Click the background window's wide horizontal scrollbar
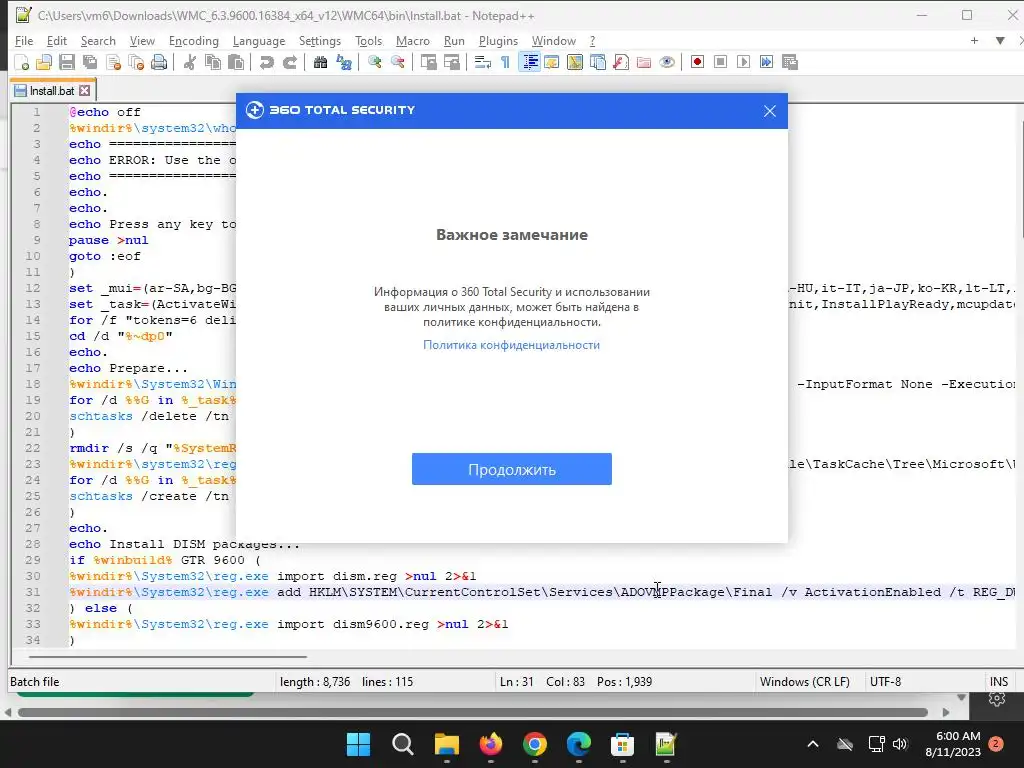Viewport: 1024px width, 768px height. click(473, 712)
